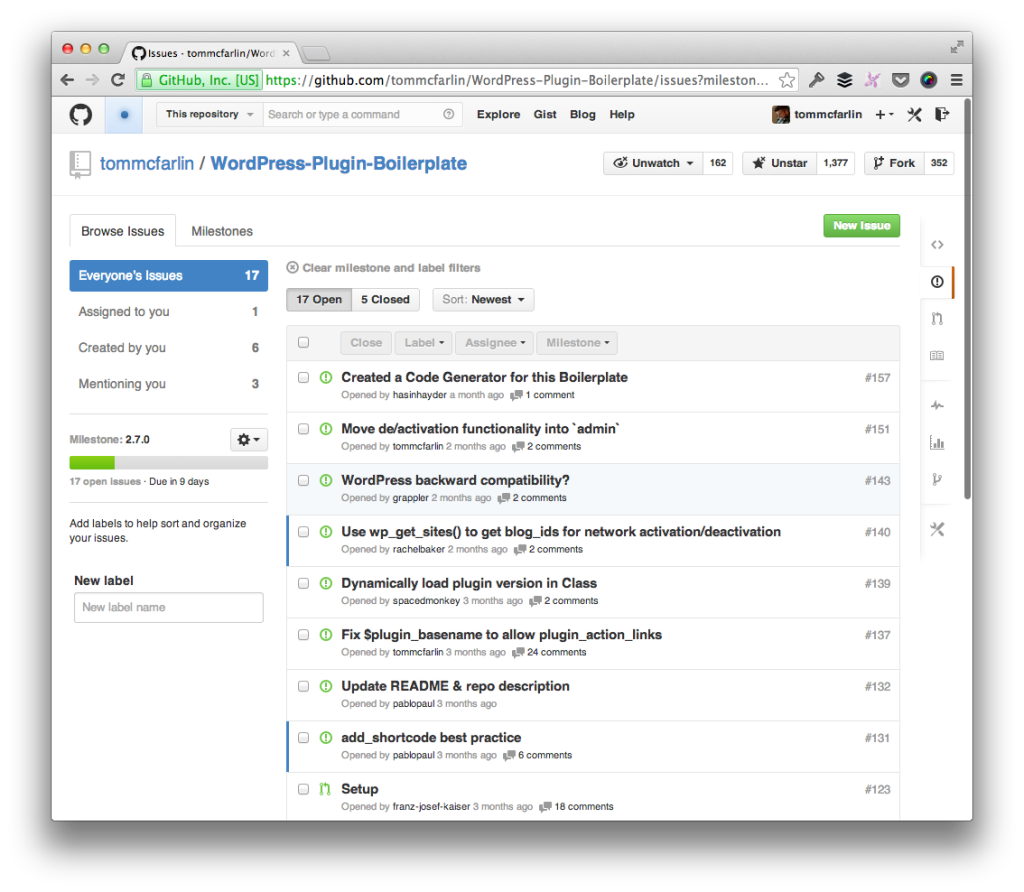Open the network fork sidebar icon
Viewport: 1024px width, 892px height.
[x=937, y=480]
